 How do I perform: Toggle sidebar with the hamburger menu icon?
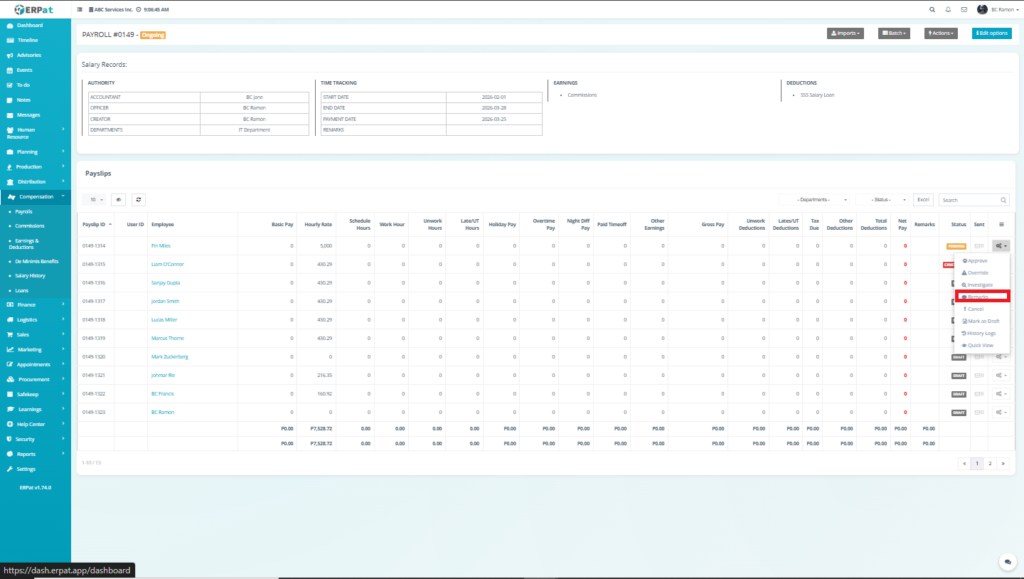(81, 9)
